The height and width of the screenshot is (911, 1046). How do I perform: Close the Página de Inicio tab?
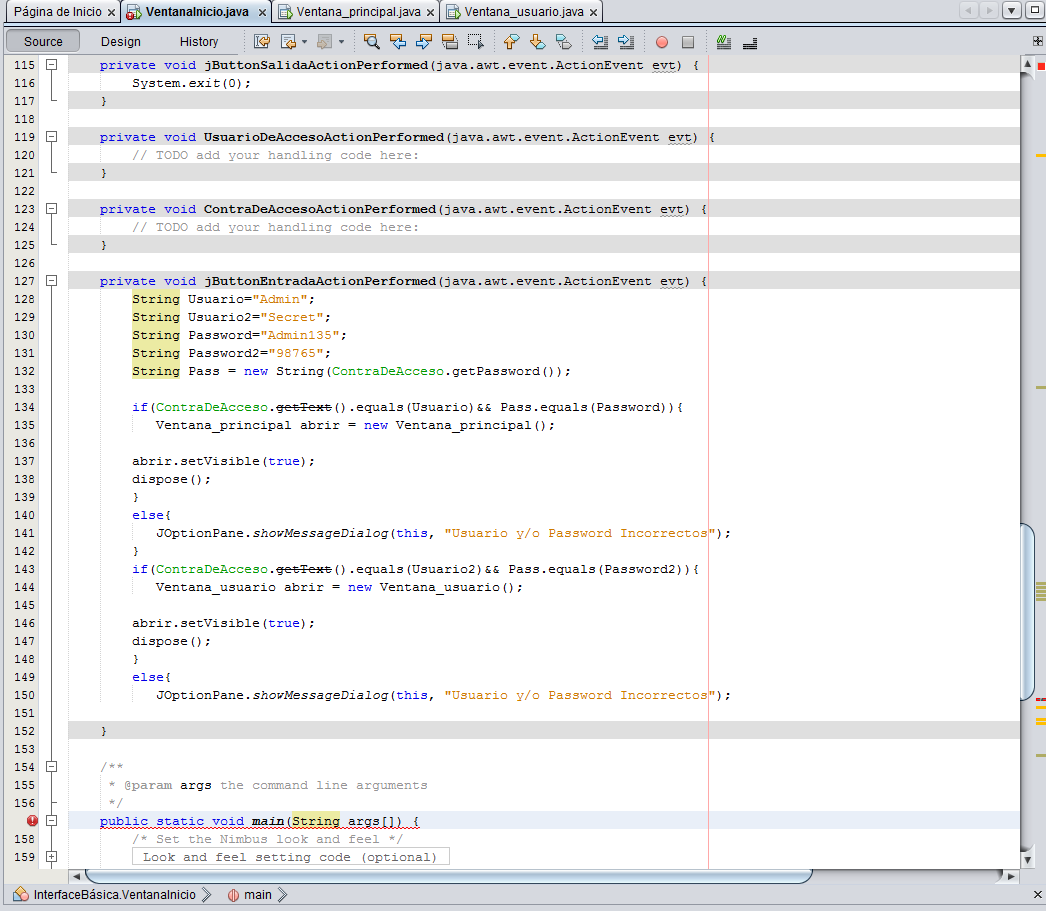[111, 12]
